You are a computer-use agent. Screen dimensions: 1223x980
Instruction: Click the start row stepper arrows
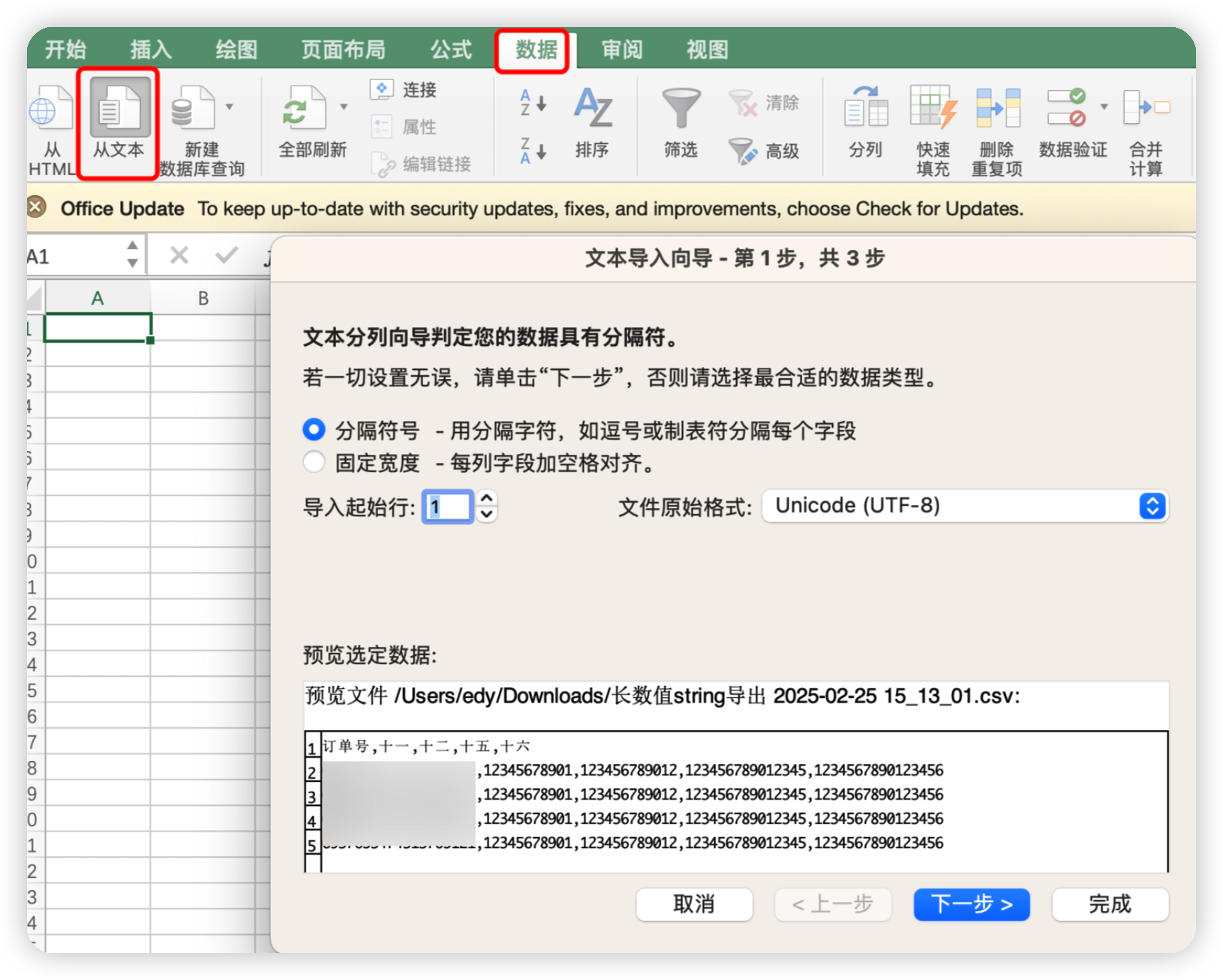(487, 507)
